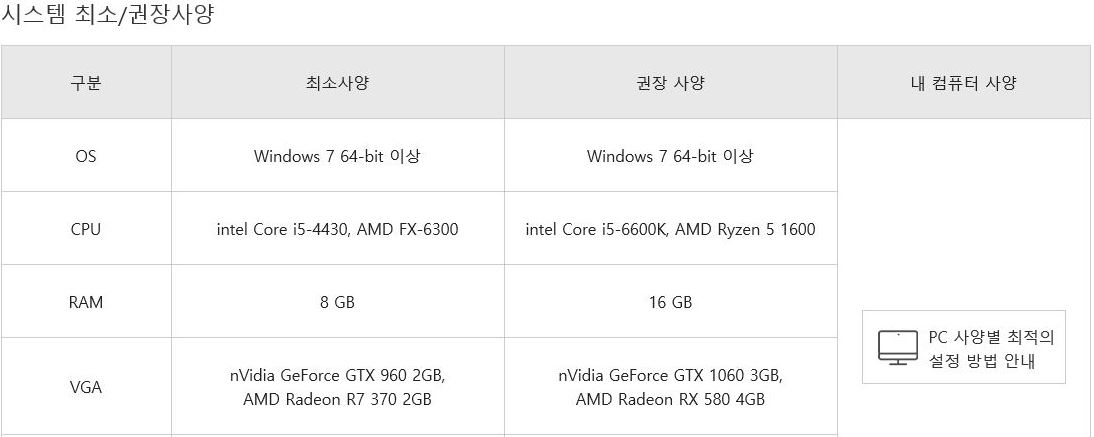Click the OS row label

[86, 156]
